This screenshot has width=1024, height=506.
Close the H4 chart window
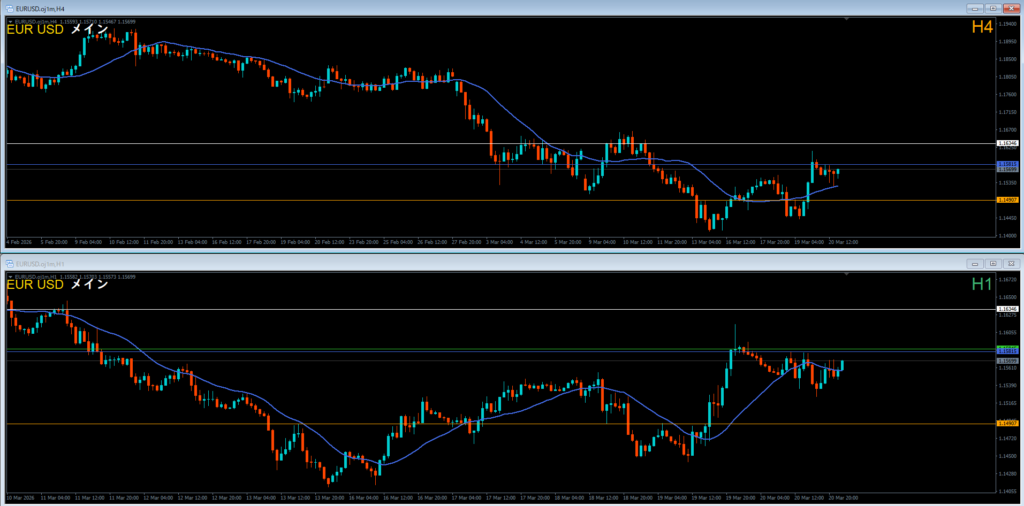tap(1011, 7)
